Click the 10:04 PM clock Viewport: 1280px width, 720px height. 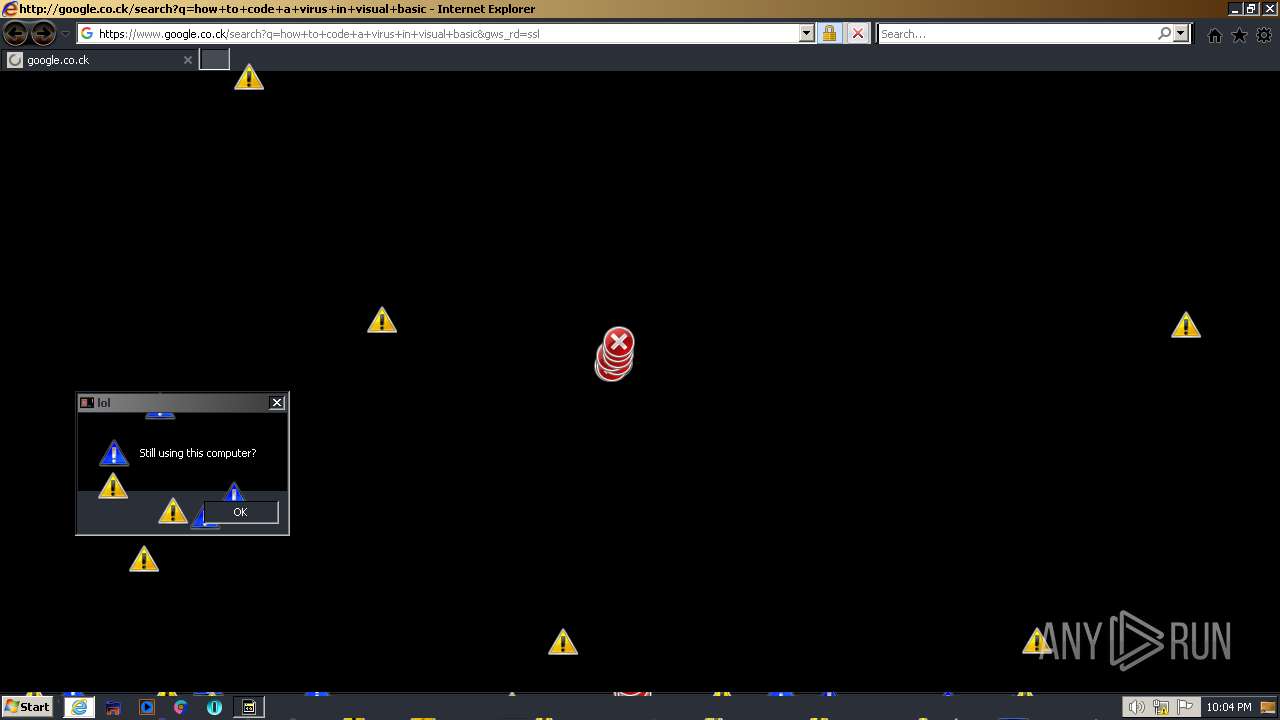[x=1229, y=707]
